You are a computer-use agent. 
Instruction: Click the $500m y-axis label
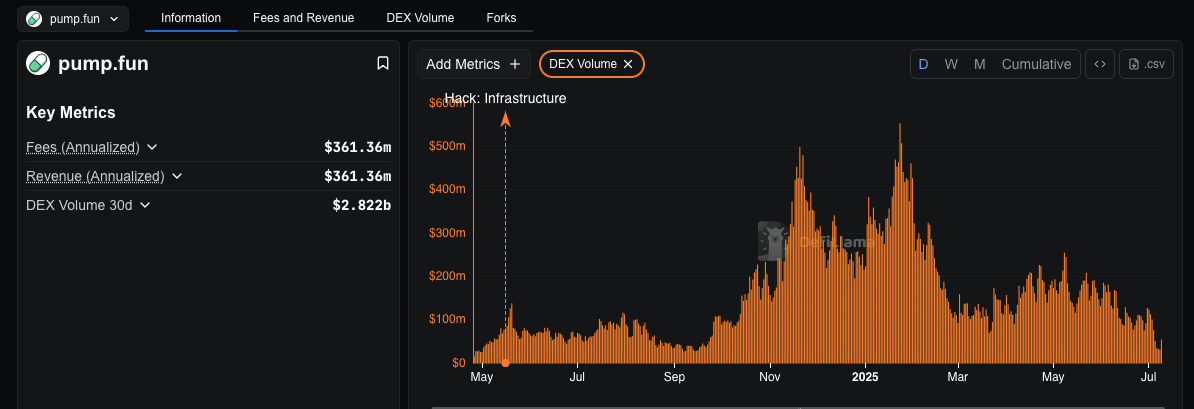click(449, 146)
